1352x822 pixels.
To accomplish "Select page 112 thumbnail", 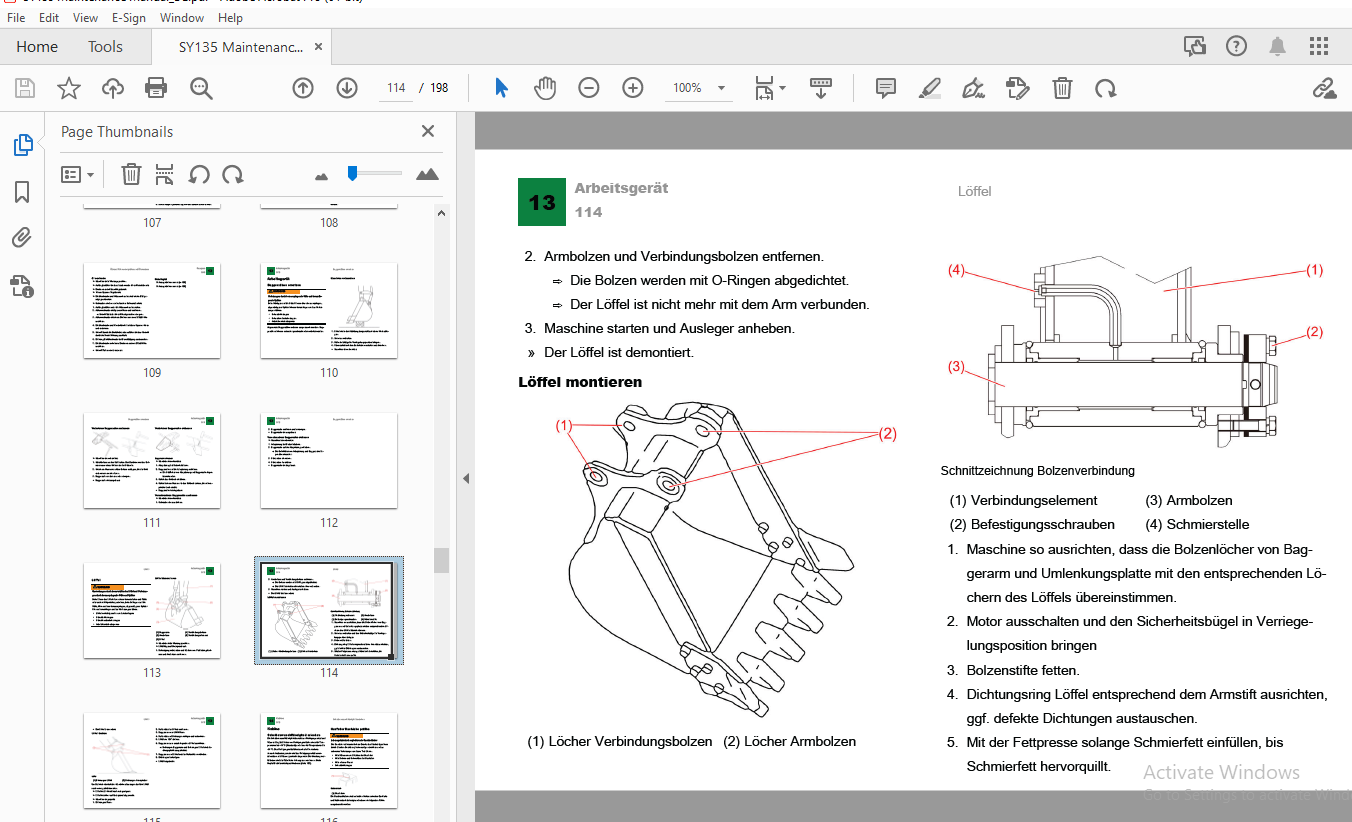I will [x=329, y=461].
